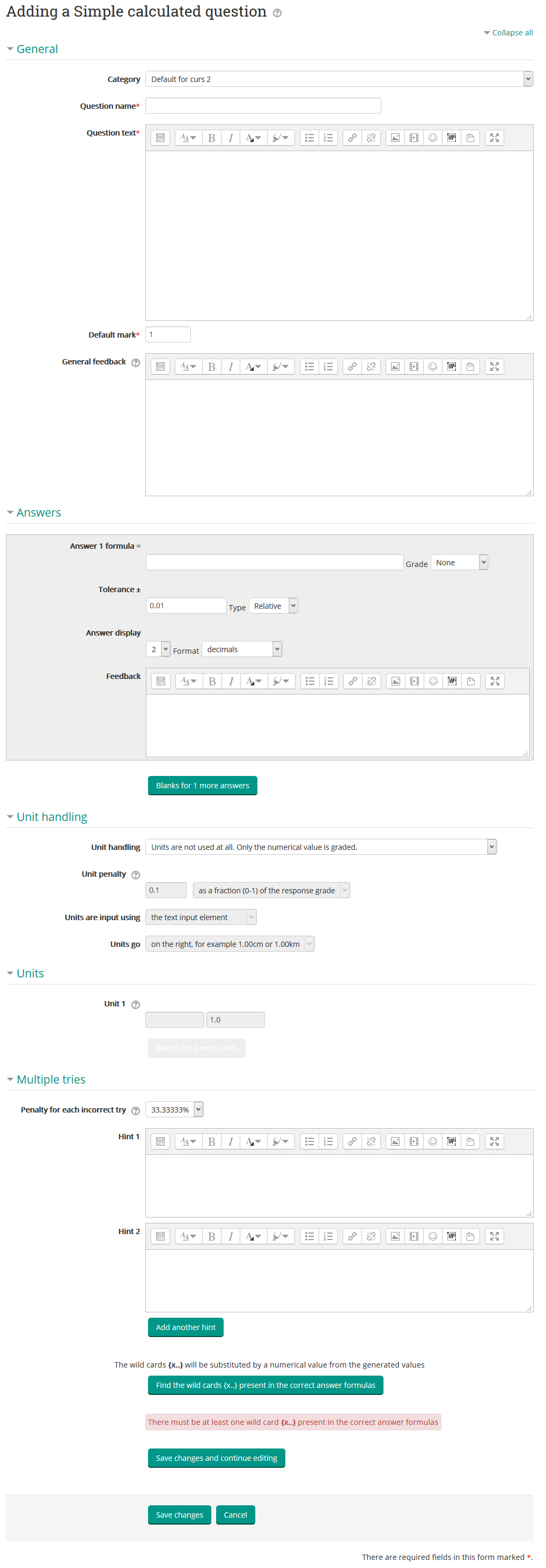Paste from Word in General feedback editor
The image size is (546, 1568).
(452, 367)
